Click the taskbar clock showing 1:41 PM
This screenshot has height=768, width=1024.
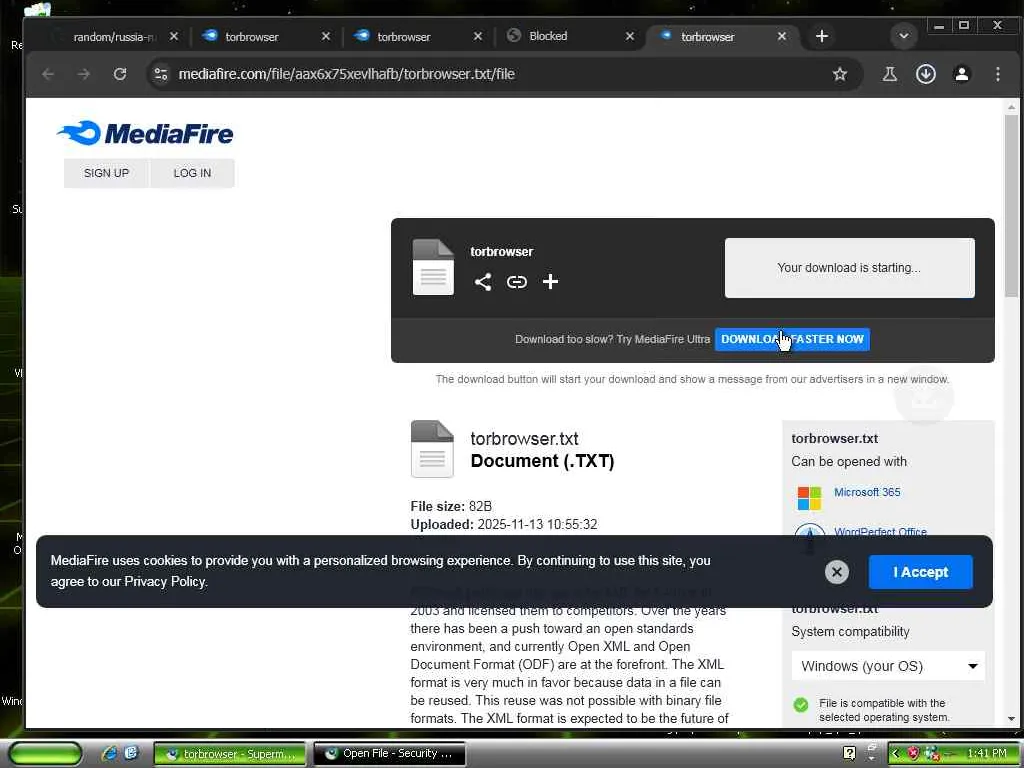(987, 753)
